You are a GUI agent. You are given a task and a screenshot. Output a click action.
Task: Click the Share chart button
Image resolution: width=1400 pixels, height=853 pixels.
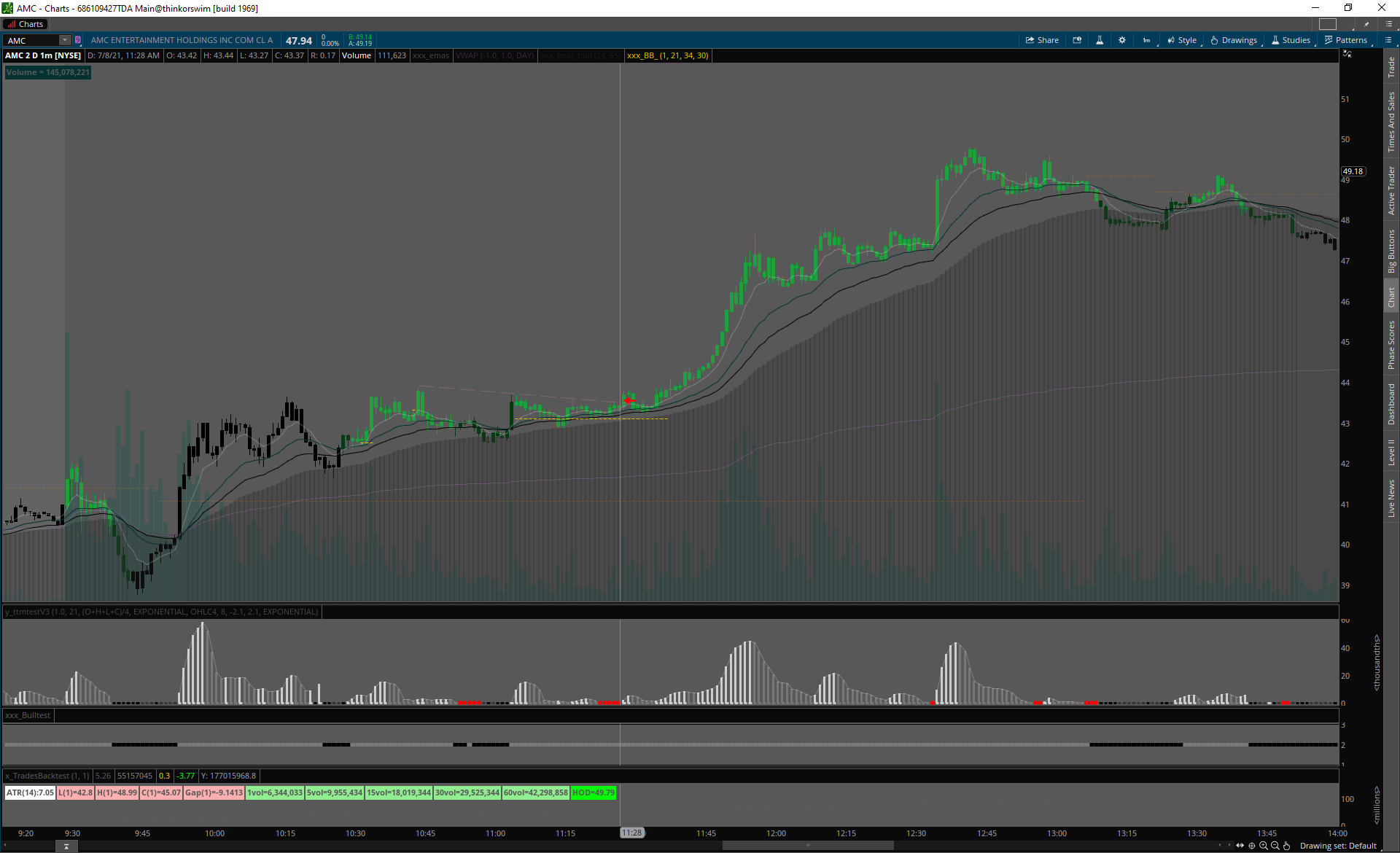coord(1042,40)
